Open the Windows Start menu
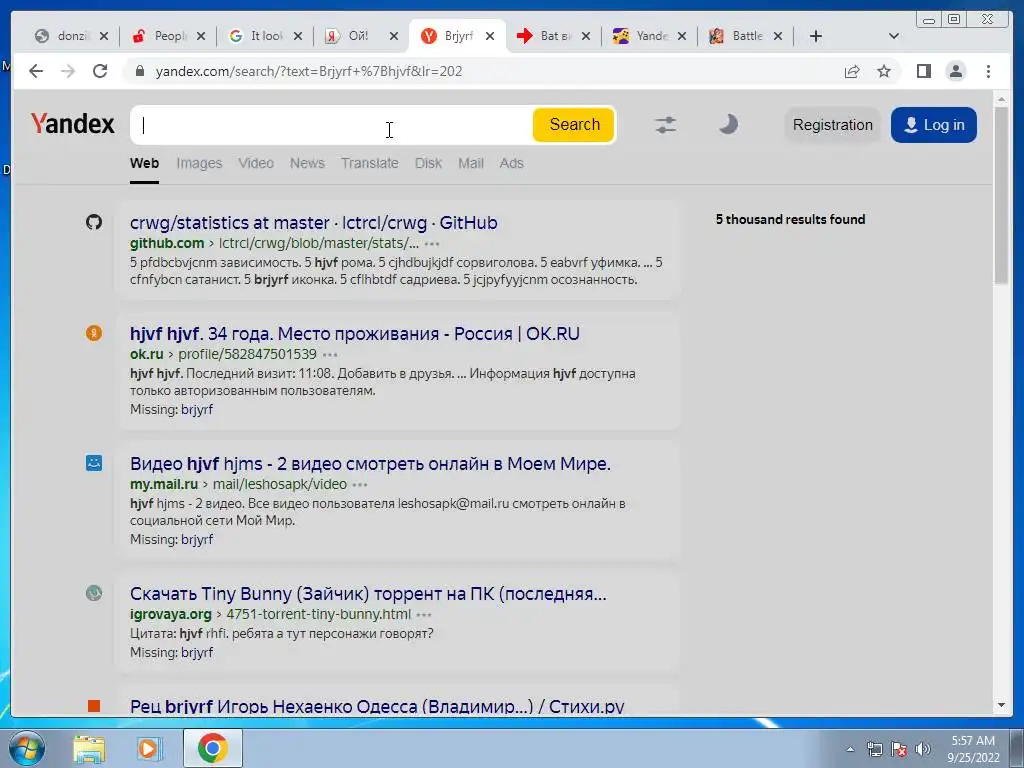This screenshot has width=1024, height=768. [x=26, y=748]
